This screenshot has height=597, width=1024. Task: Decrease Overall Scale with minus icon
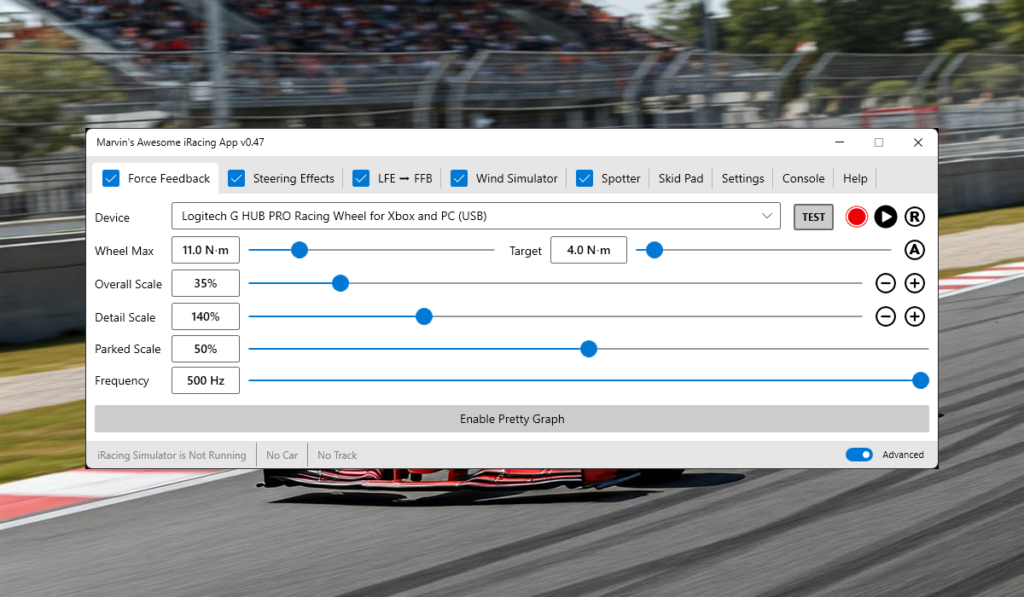tap(885, 283)
